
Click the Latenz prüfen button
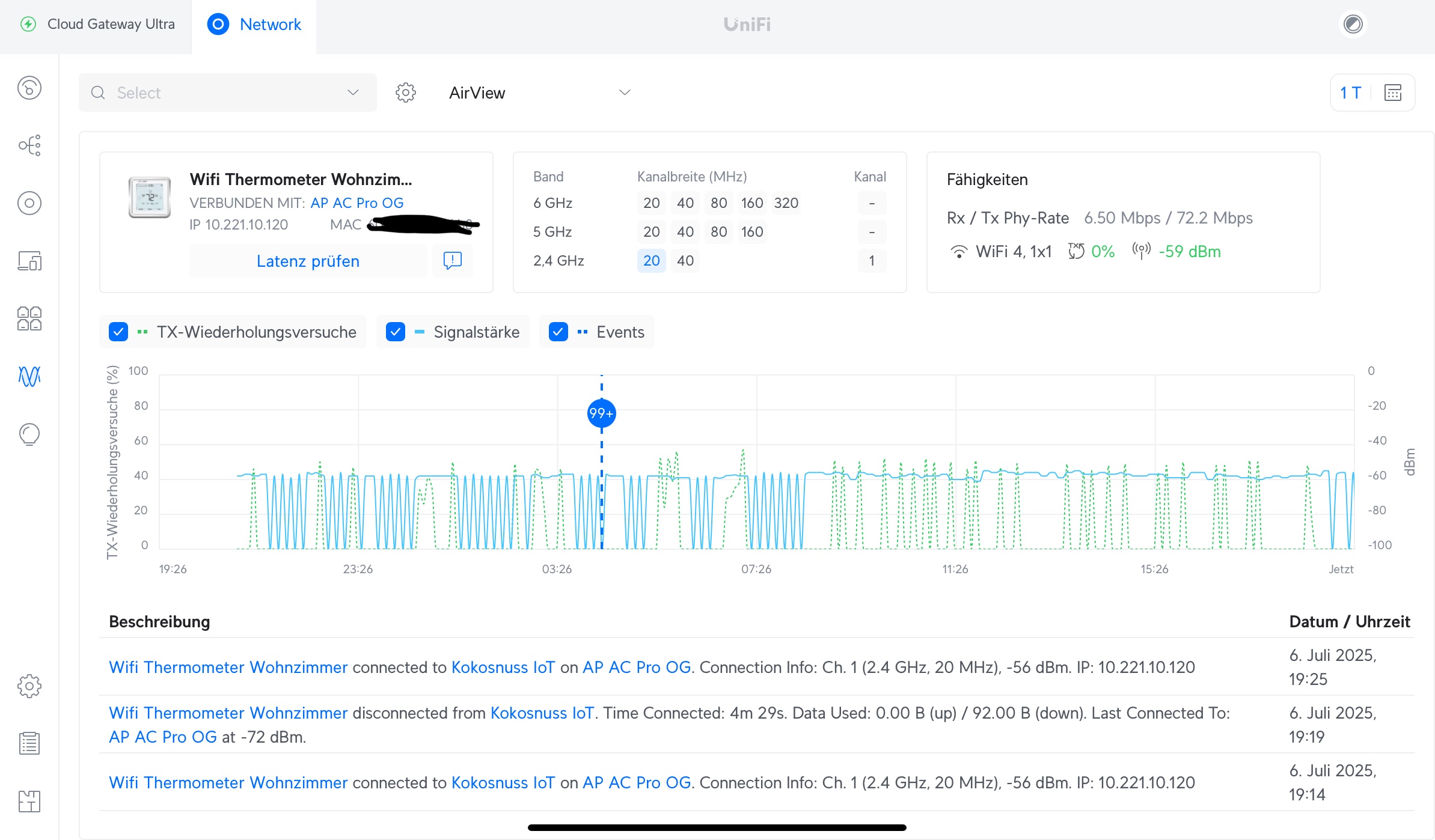[x=308, y=261]
